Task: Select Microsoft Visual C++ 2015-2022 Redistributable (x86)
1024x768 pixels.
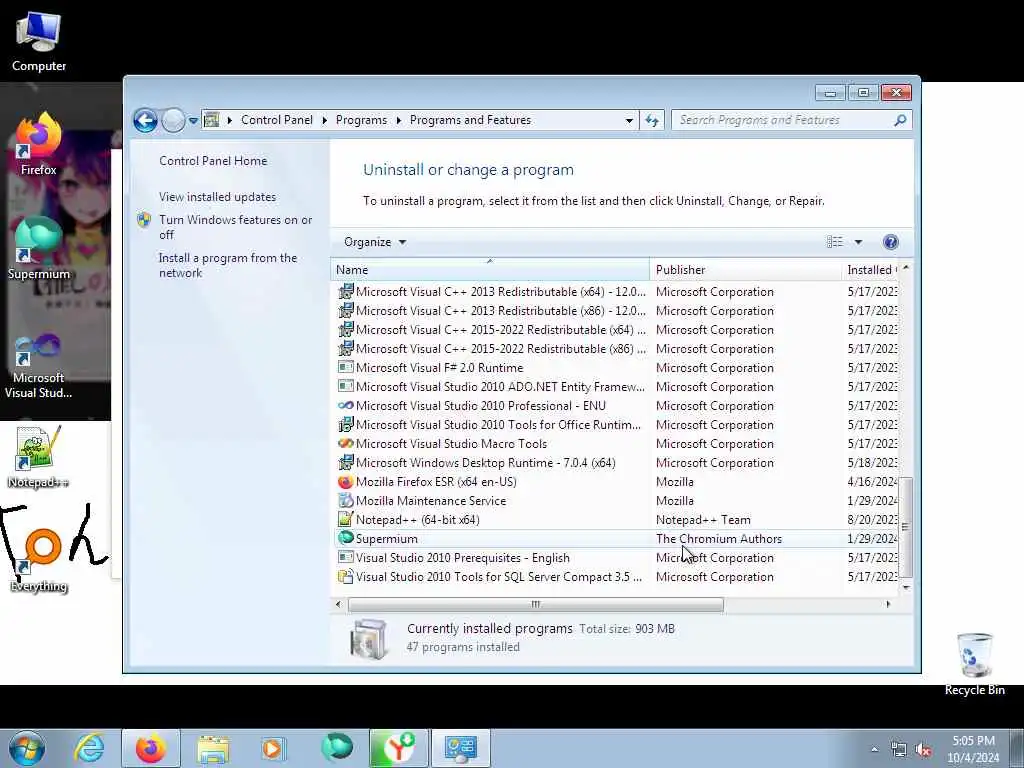Action: [616, 349]
